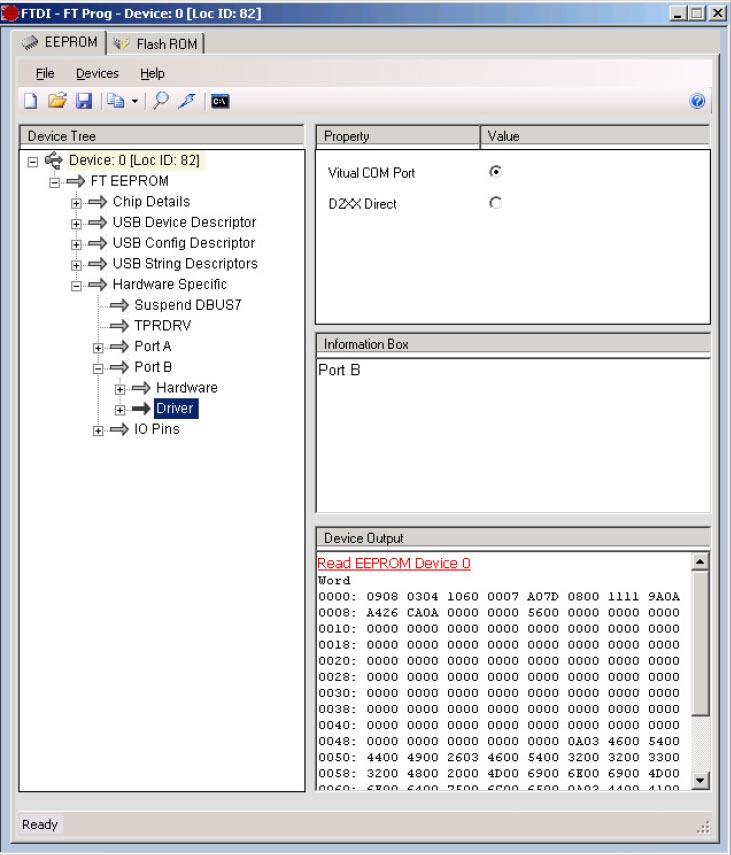The width and height of the screenshot is (731, 855).
Task: Select the Port A tree item
Action: [x=153, y=347]
